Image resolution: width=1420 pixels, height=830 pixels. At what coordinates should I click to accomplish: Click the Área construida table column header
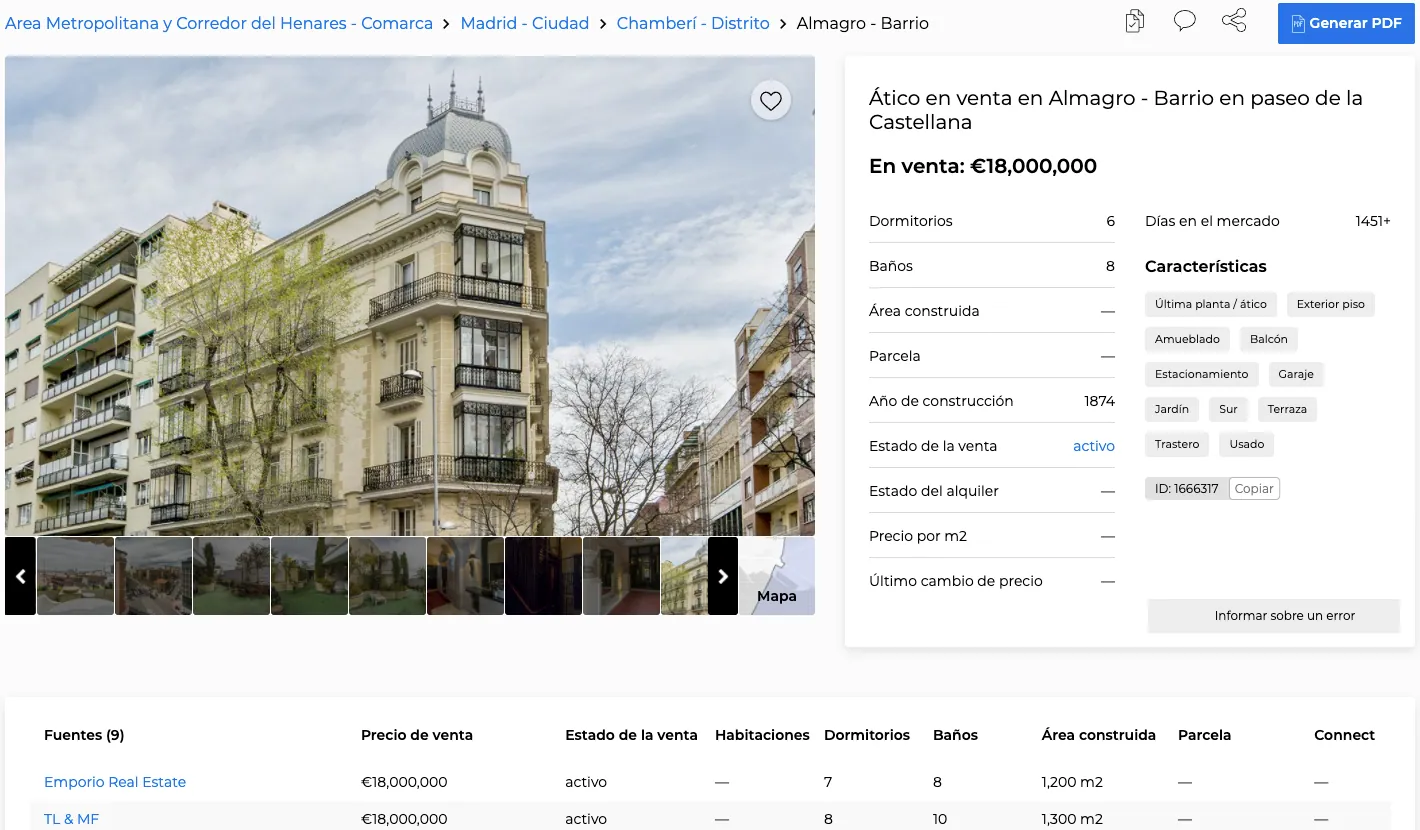click(x=1099, y=735)
